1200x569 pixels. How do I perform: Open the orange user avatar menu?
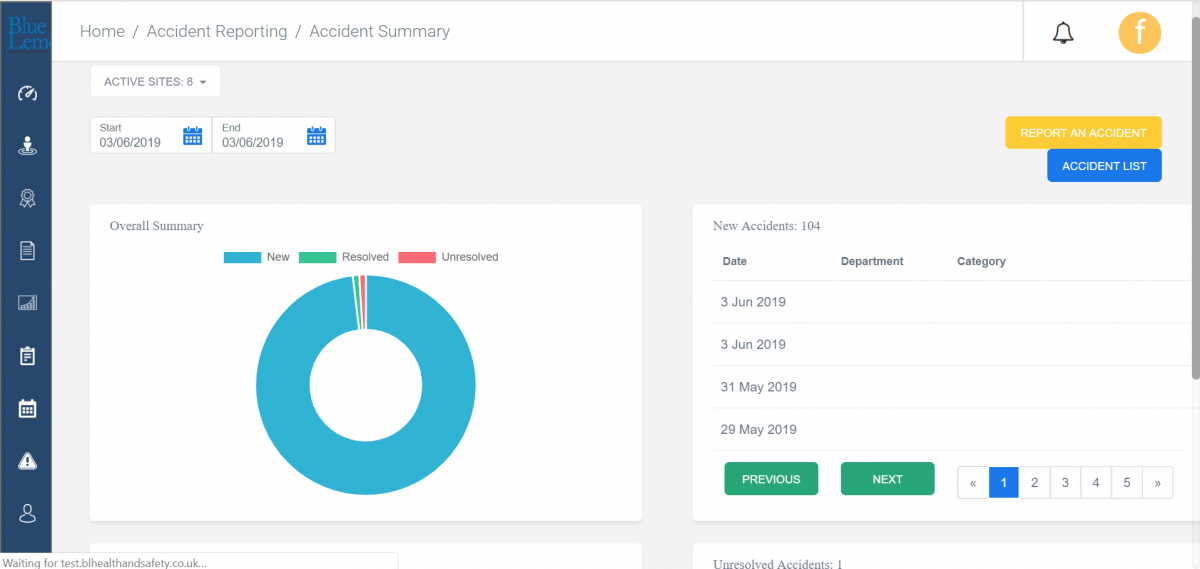(x=1139, y=32)
